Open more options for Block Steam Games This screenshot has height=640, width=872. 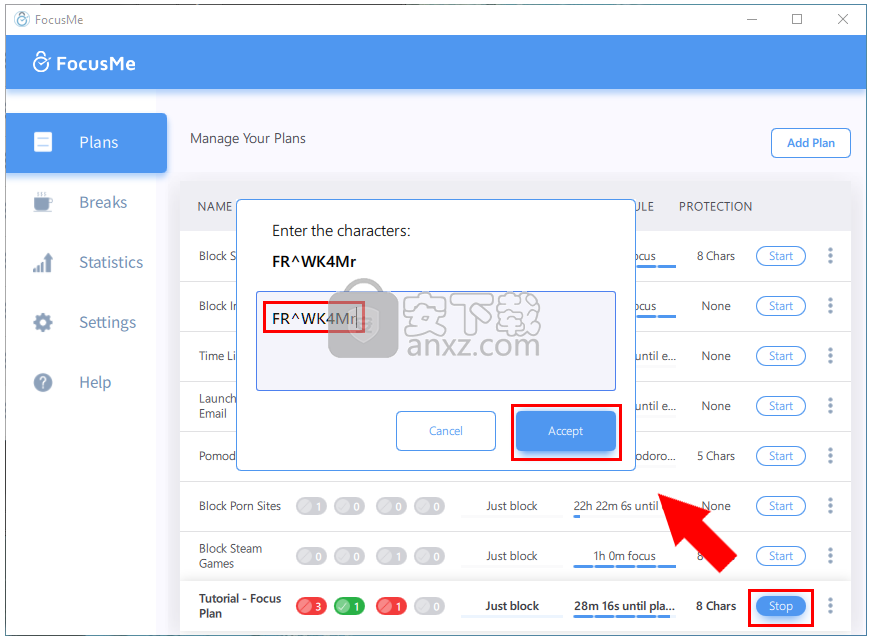830,555
